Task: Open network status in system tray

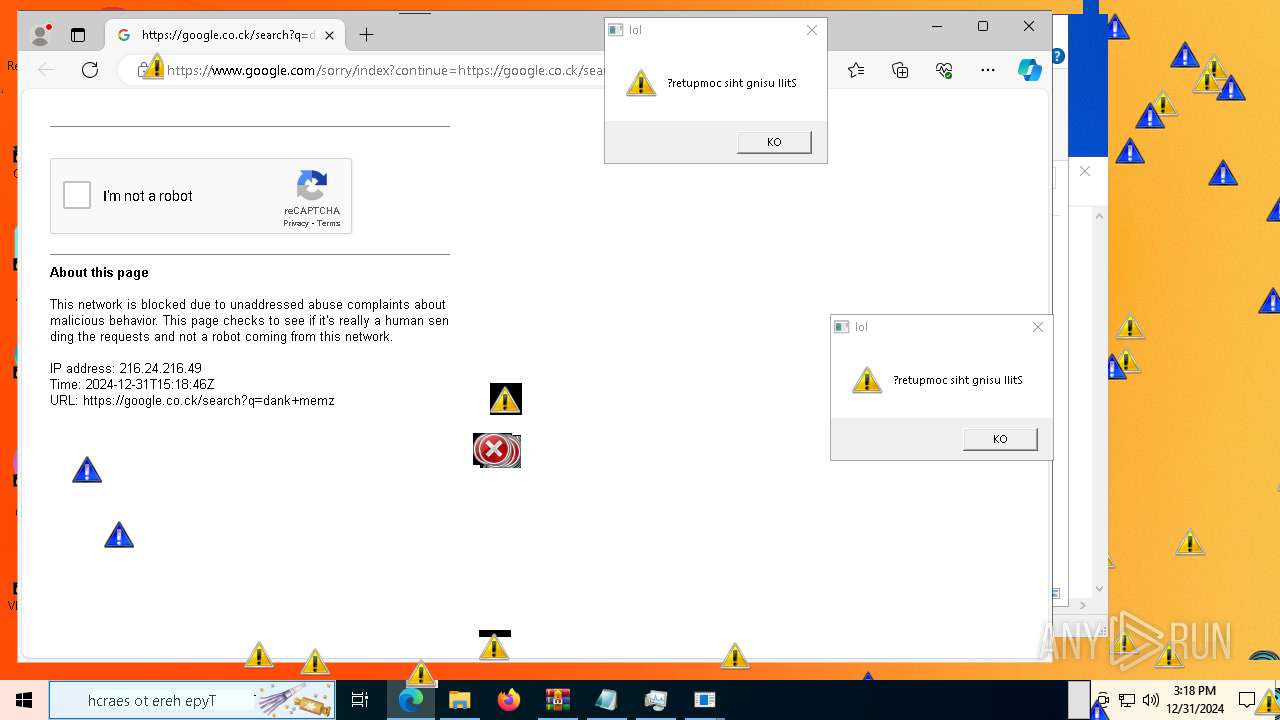Action: (1127, 700)
